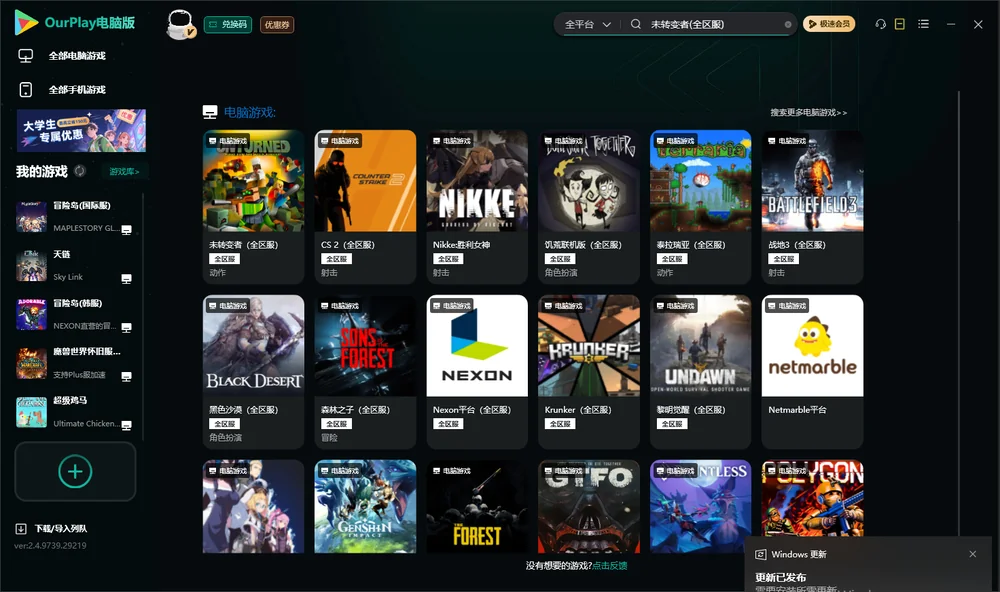Open the 黎明觉醒 (全区服) game card
Image resolution: width=1000 pixels, height=592 pixels.
coord(700,372)
